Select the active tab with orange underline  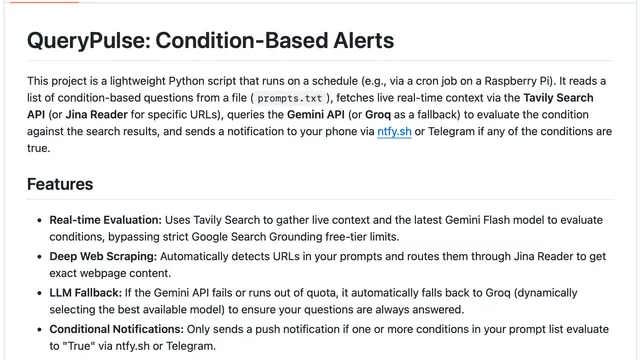(44, 2)
